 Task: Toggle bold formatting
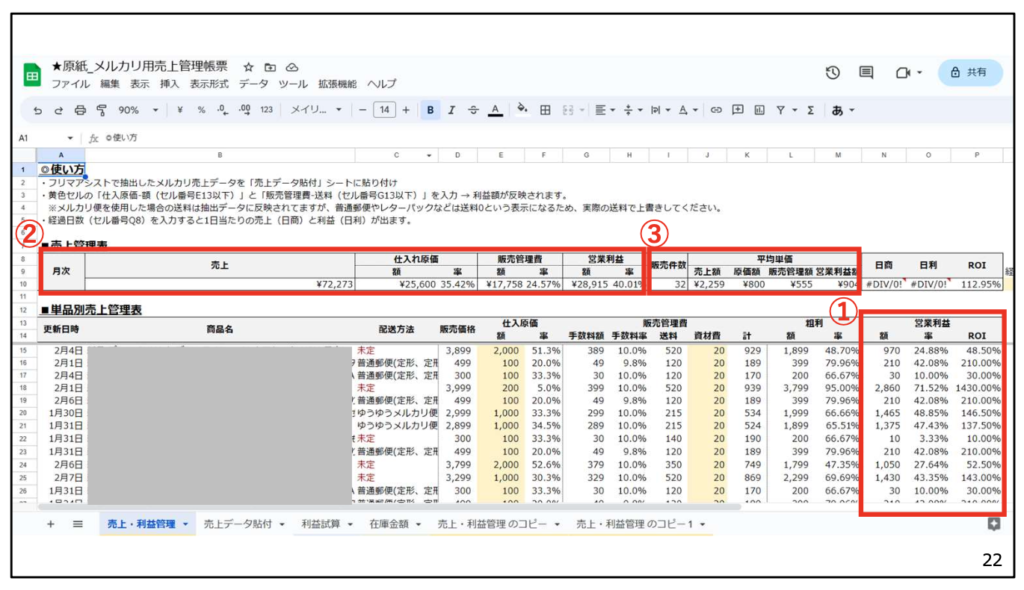pos(430,110)
